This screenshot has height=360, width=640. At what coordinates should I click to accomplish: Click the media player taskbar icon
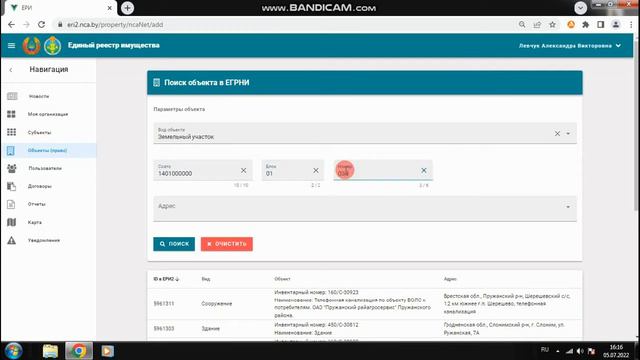click(108, 351)
